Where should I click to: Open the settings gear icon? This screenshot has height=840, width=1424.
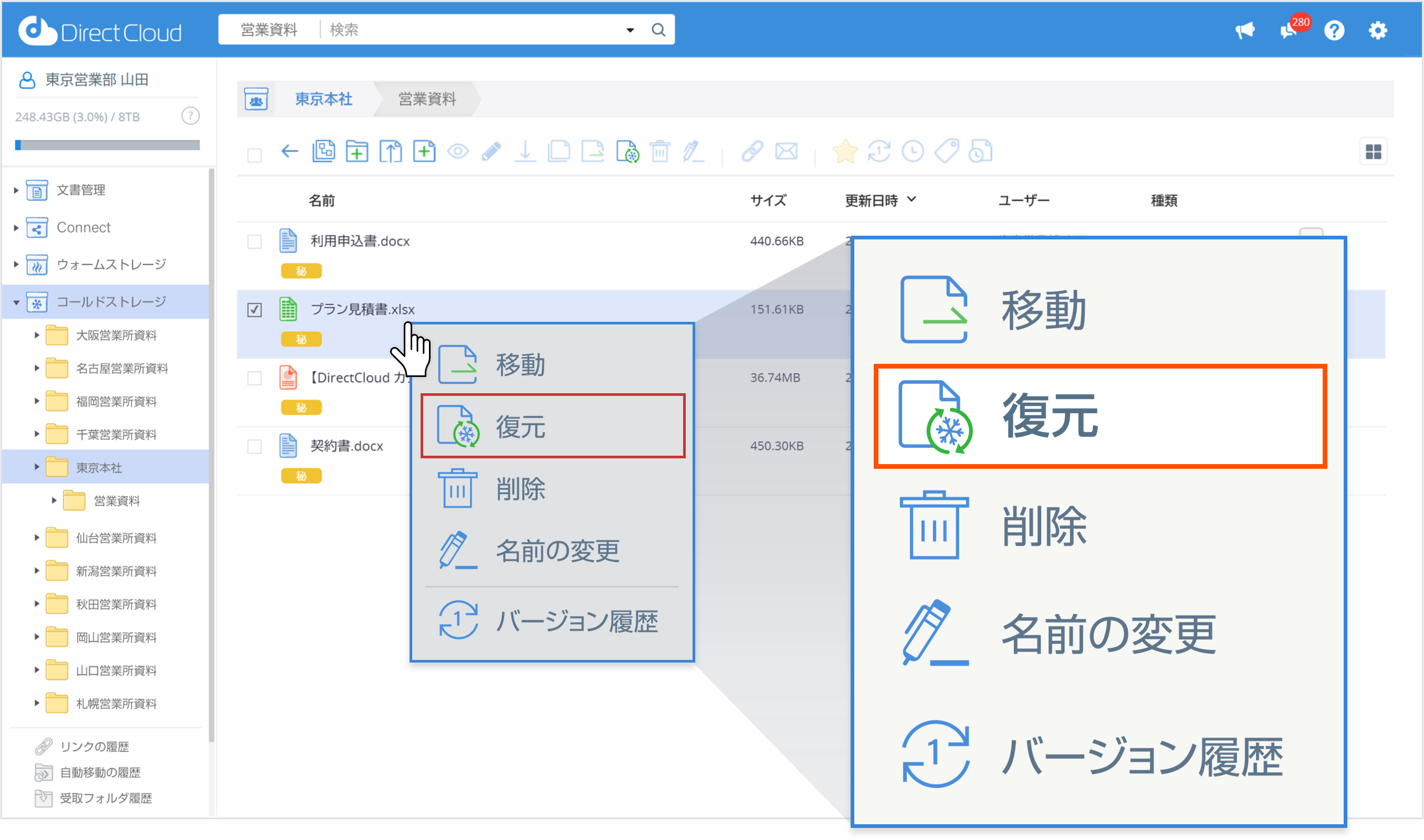coord(1378,30)
